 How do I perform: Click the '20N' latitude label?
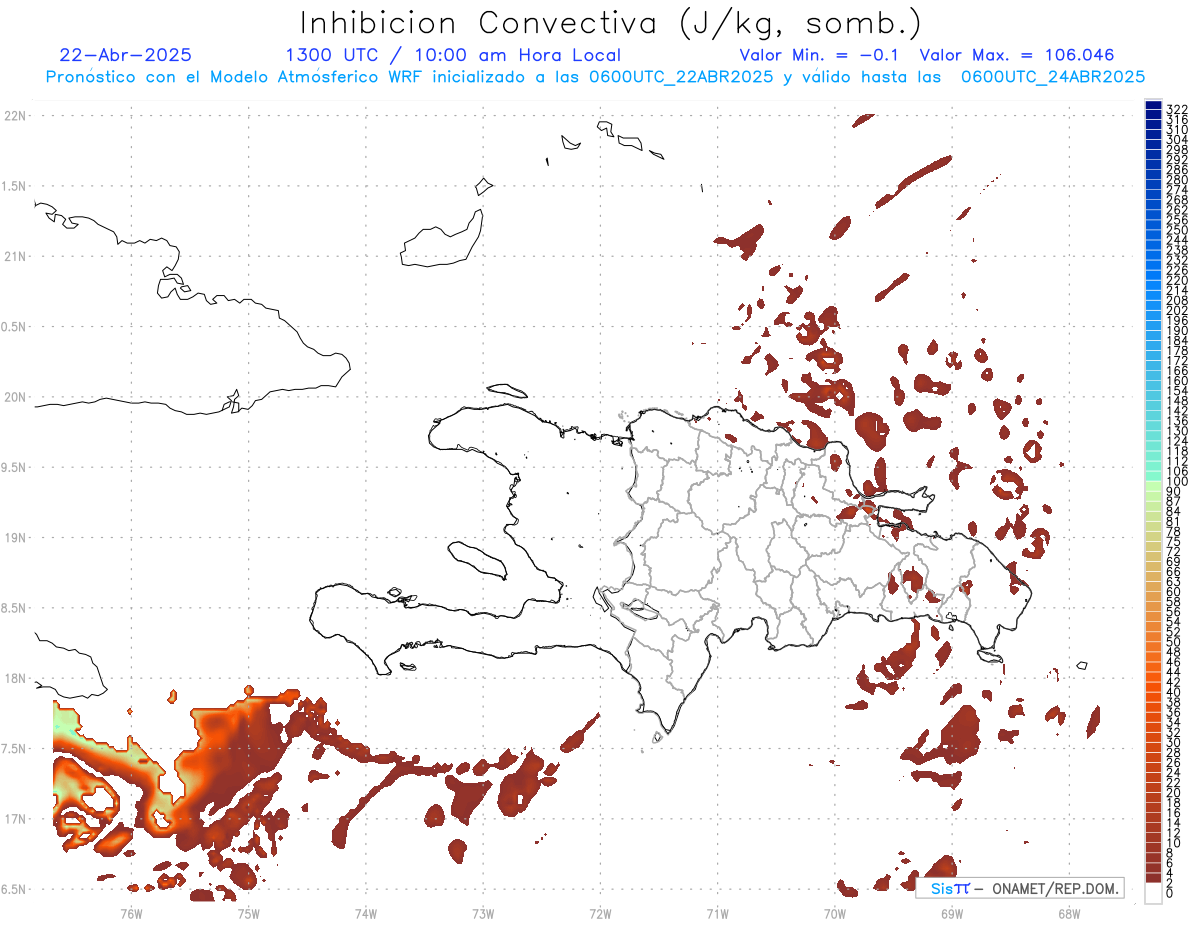15,397
